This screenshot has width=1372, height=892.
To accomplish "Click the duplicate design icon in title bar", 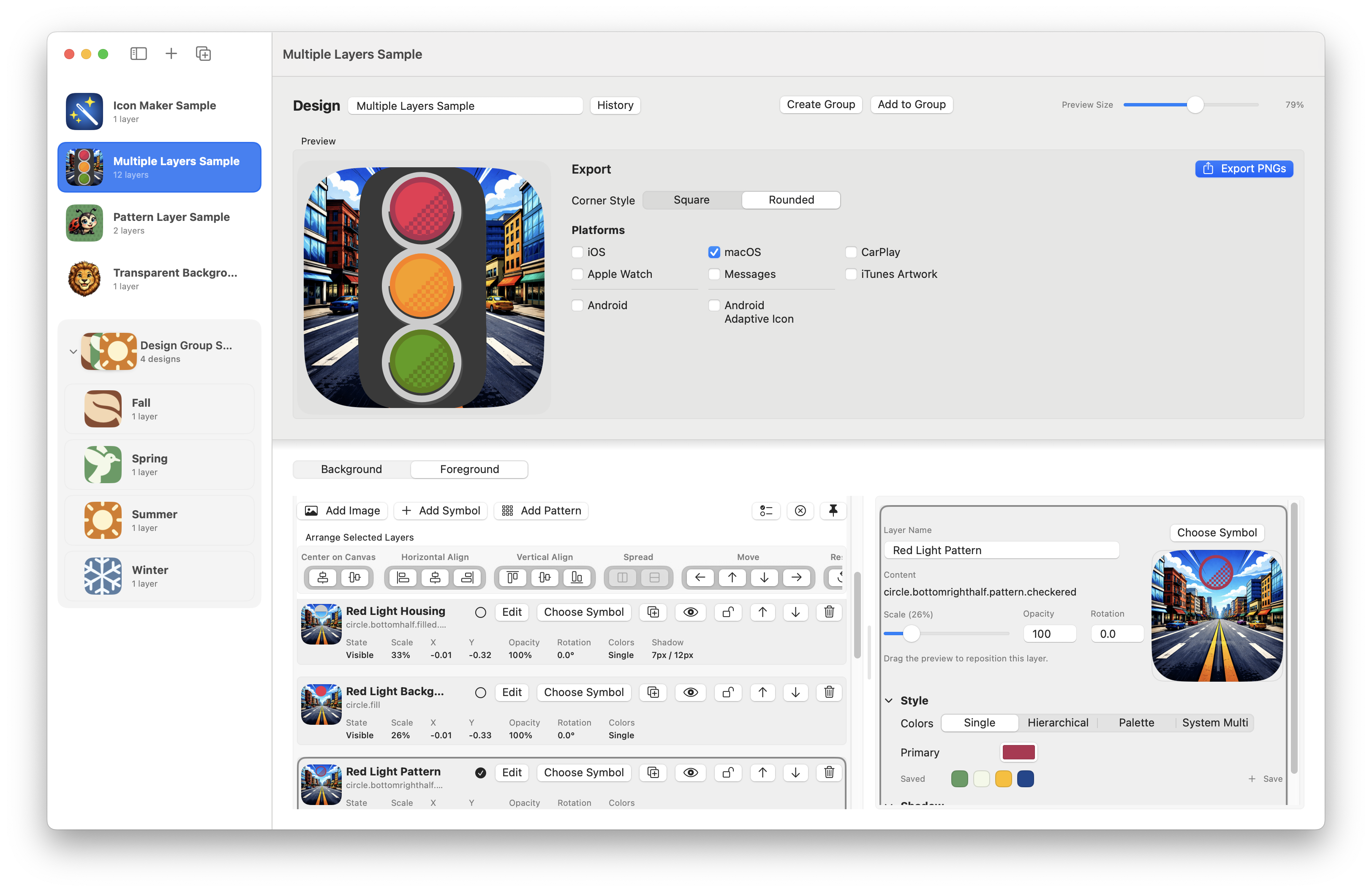I will tap(204, 54).
